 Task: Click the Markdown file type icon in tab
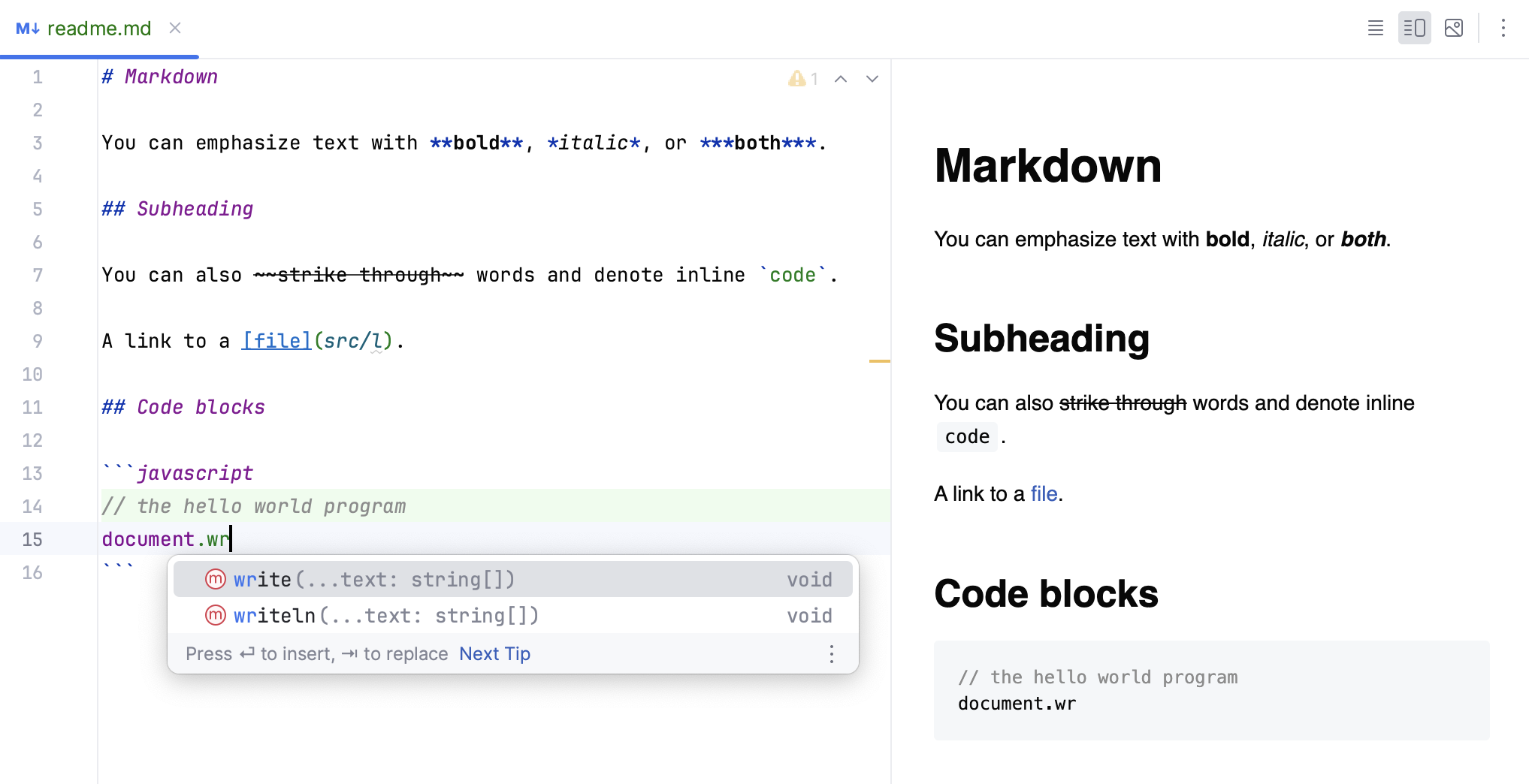(28, 28)
